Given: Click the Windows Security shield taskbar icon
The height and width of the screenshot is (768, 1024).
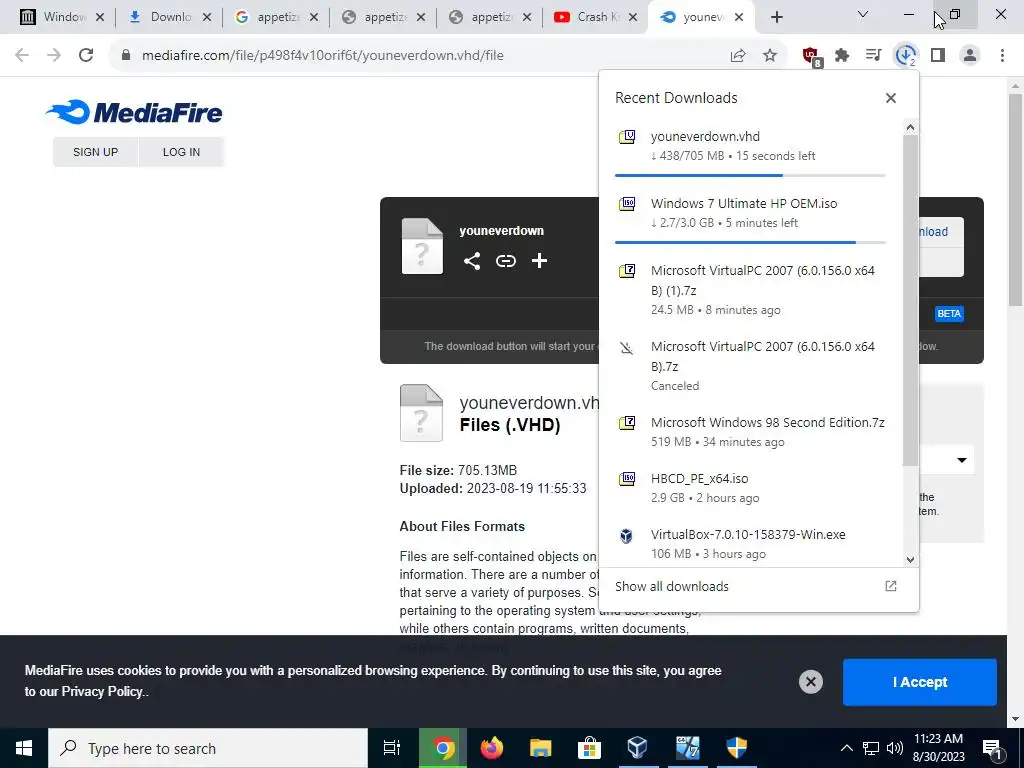Looking at the screenshot, I should (x=737, y=748).
